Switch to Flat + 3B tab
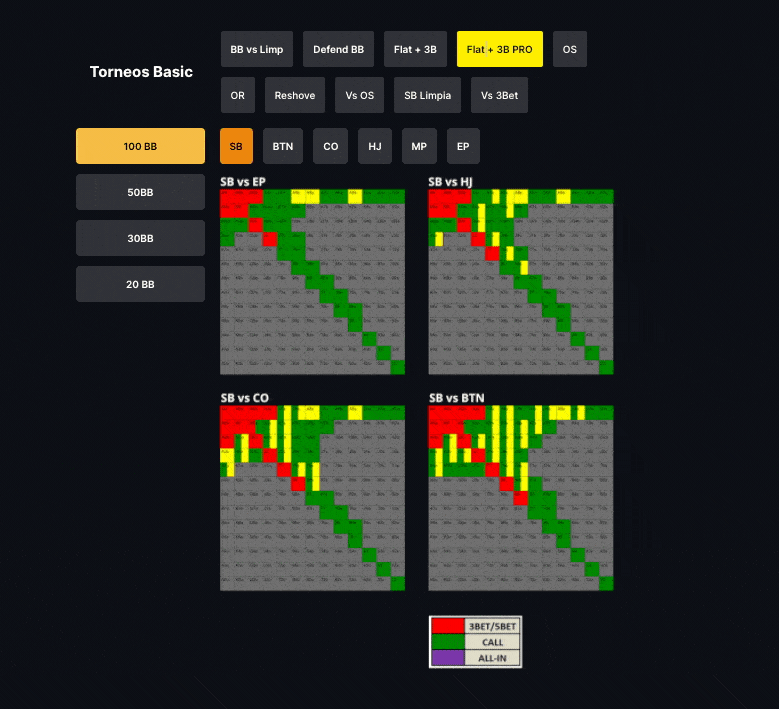The image size is (779, 709). click(x=415, y=49)
